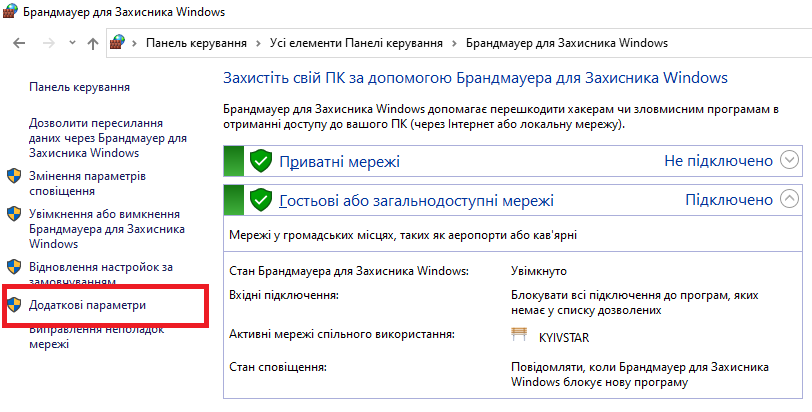Image resolution: width=812 pixels, height=412 pixels.
Task: Click Блокувати всі підключення до програм value
Action: tap(635, 303)
